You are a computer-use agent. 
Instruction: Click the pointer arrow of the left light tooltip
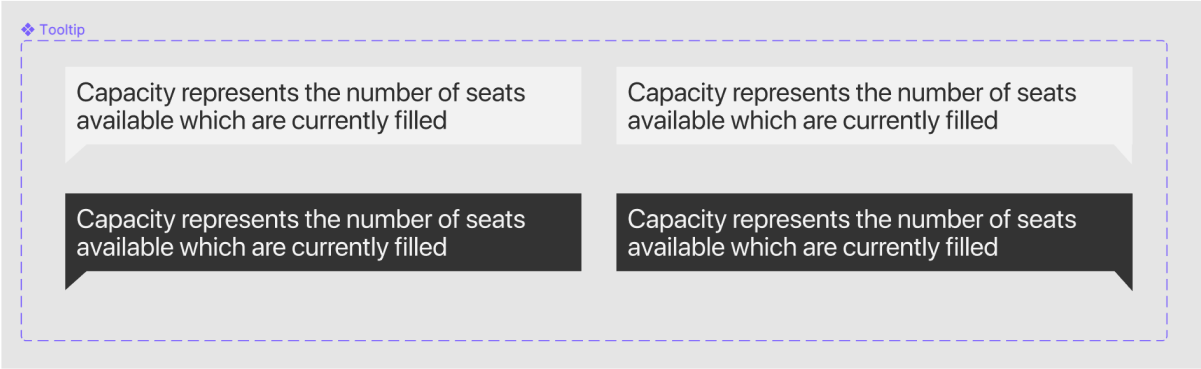(72, 152)
